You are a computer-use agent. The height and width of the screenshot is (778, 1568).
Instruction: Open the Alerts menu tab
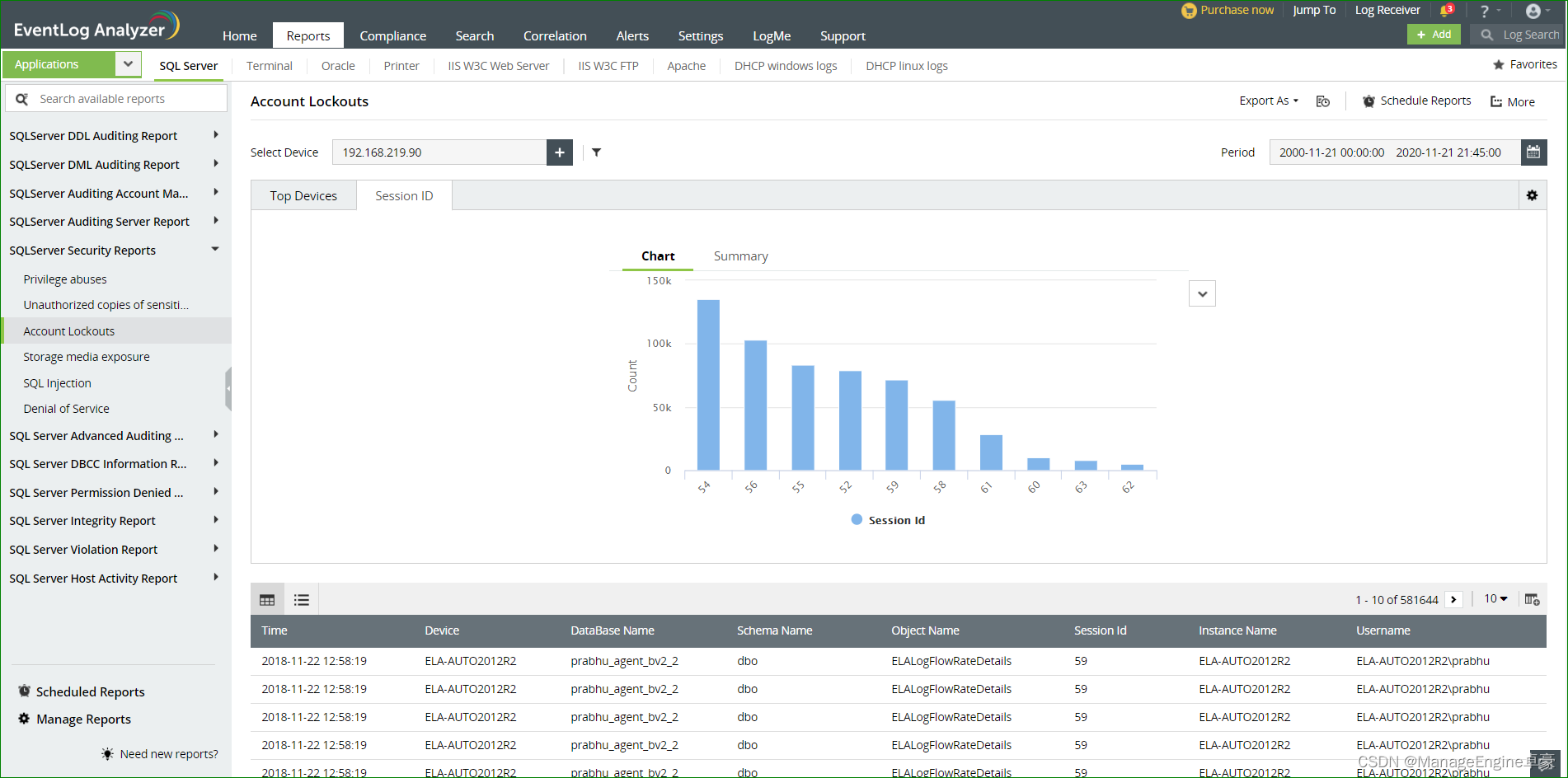[x=632, y=35]
